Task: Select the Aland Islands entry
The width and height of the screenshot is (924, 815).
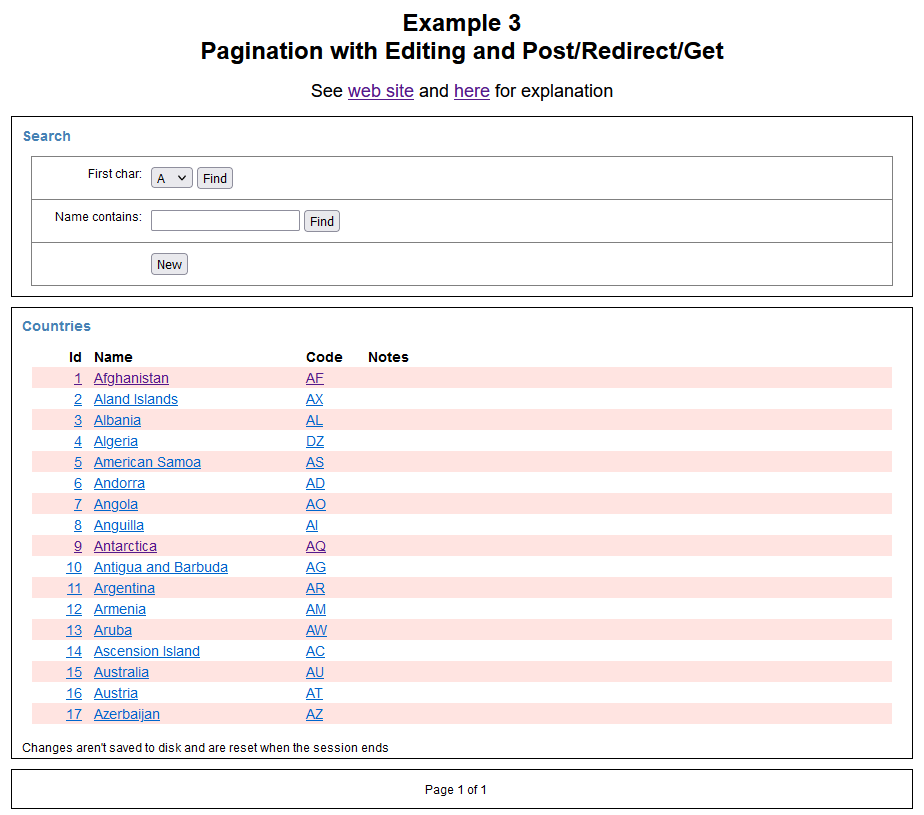Action: pos(136,399)
